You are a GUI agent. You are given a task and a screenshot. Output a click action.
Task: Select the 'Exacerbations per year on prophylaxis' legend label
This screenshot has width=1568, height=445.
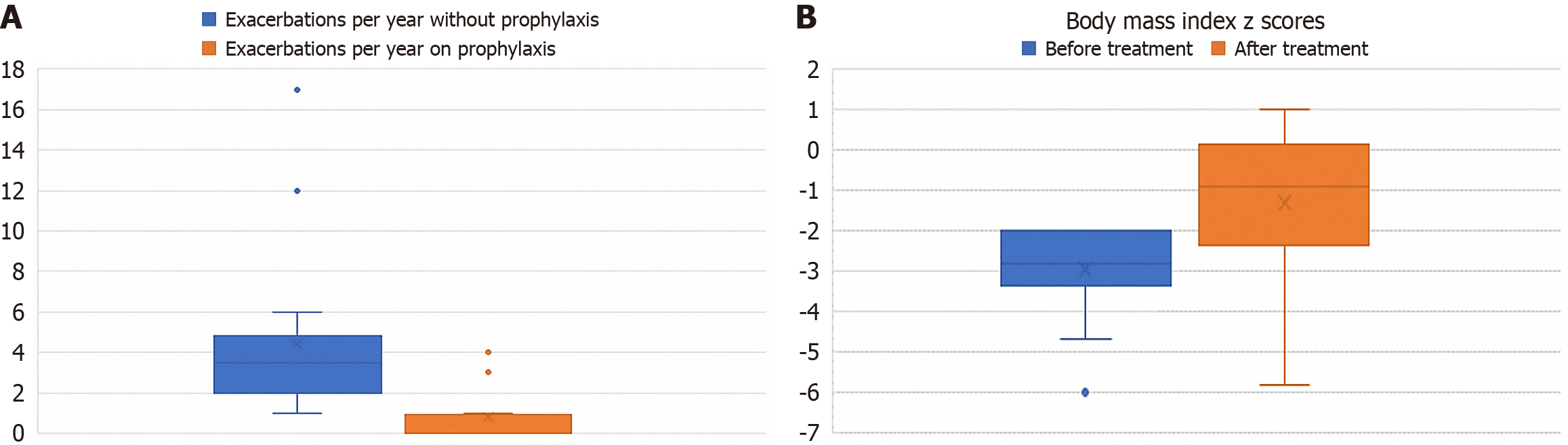pyautogui.click(x=390, y=49)
